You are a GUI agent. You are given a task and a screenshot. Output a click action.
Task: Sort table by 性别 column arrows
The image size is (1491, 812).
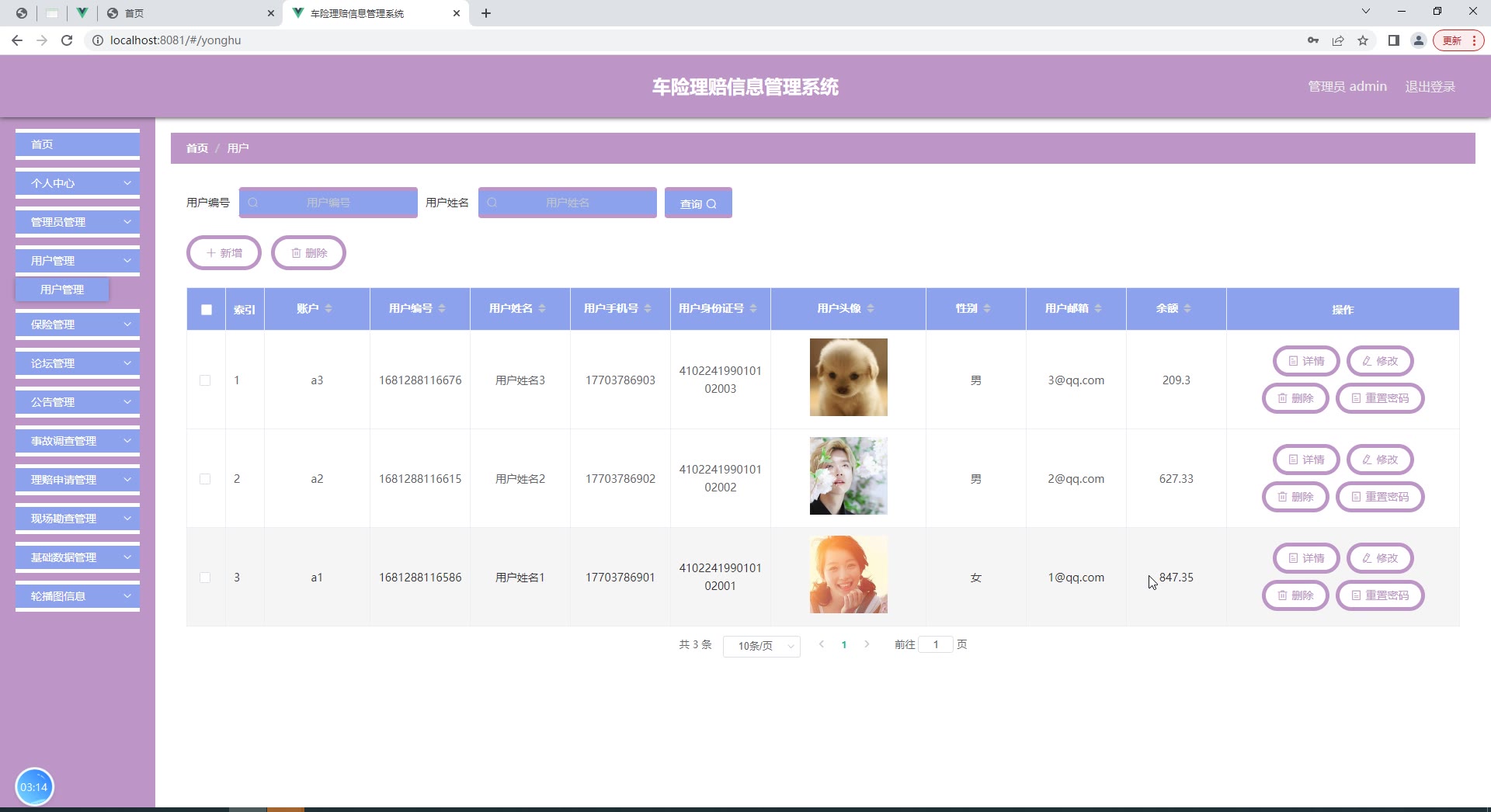[987, 309]
